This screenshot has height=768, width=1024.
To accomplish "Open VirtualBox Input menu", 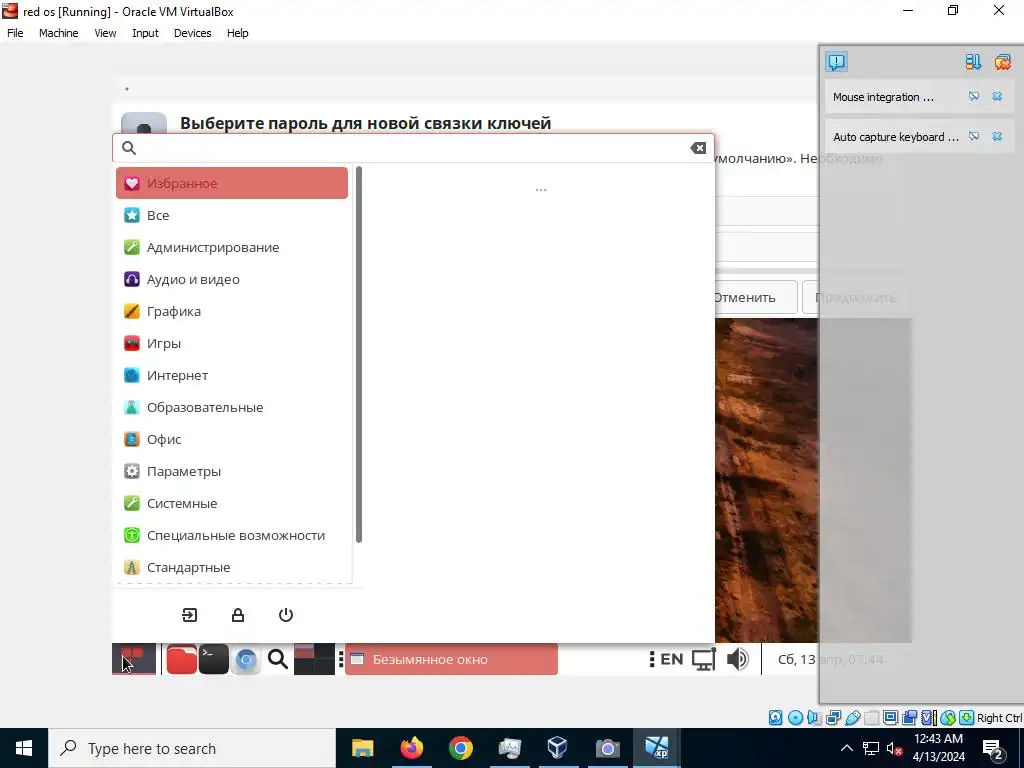I will point(145,33).
